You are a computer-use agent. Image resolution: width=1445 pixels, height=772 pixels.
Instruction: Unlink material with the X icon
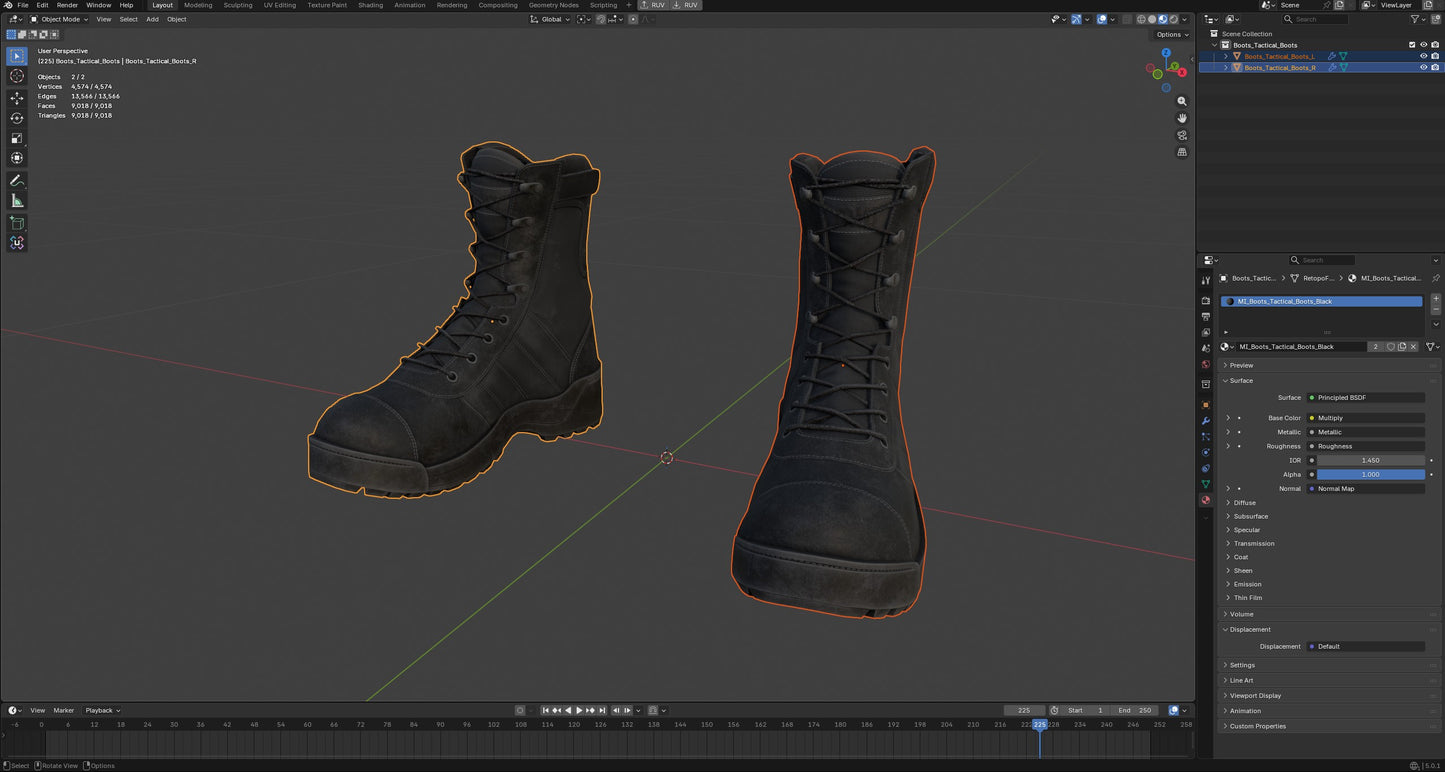pos(1413,347)
